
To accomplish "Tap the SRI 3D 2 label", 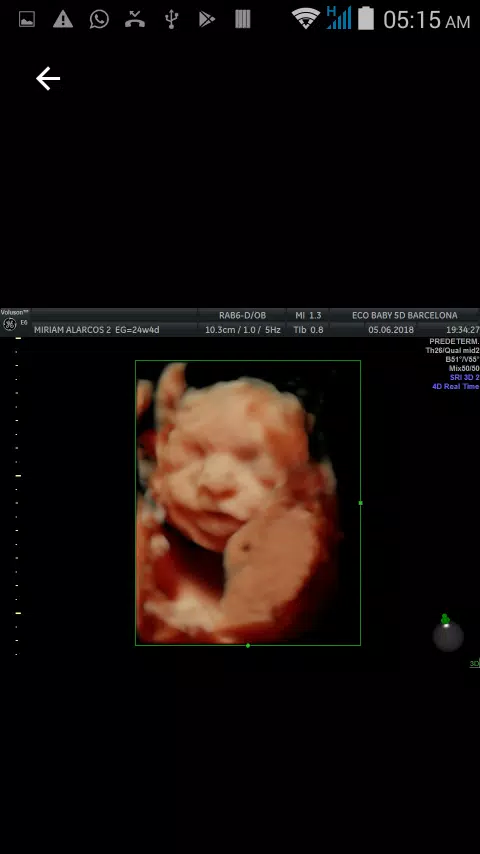I will [x=465, y=377].
